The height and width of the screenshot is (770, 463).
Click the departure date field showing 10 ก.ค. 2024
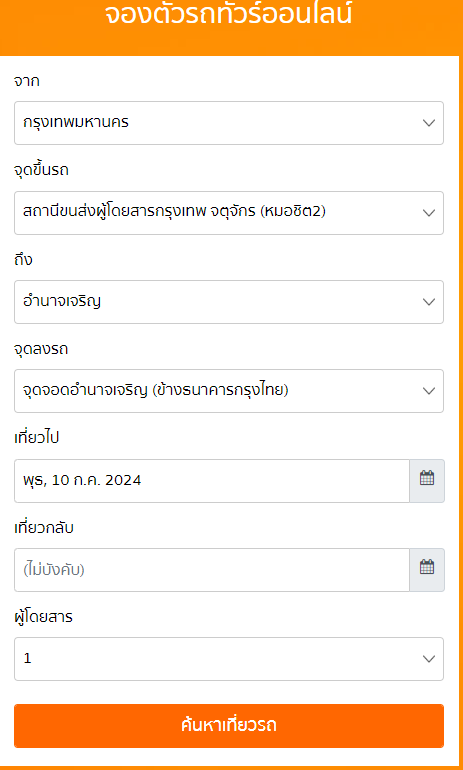point(212,481)
